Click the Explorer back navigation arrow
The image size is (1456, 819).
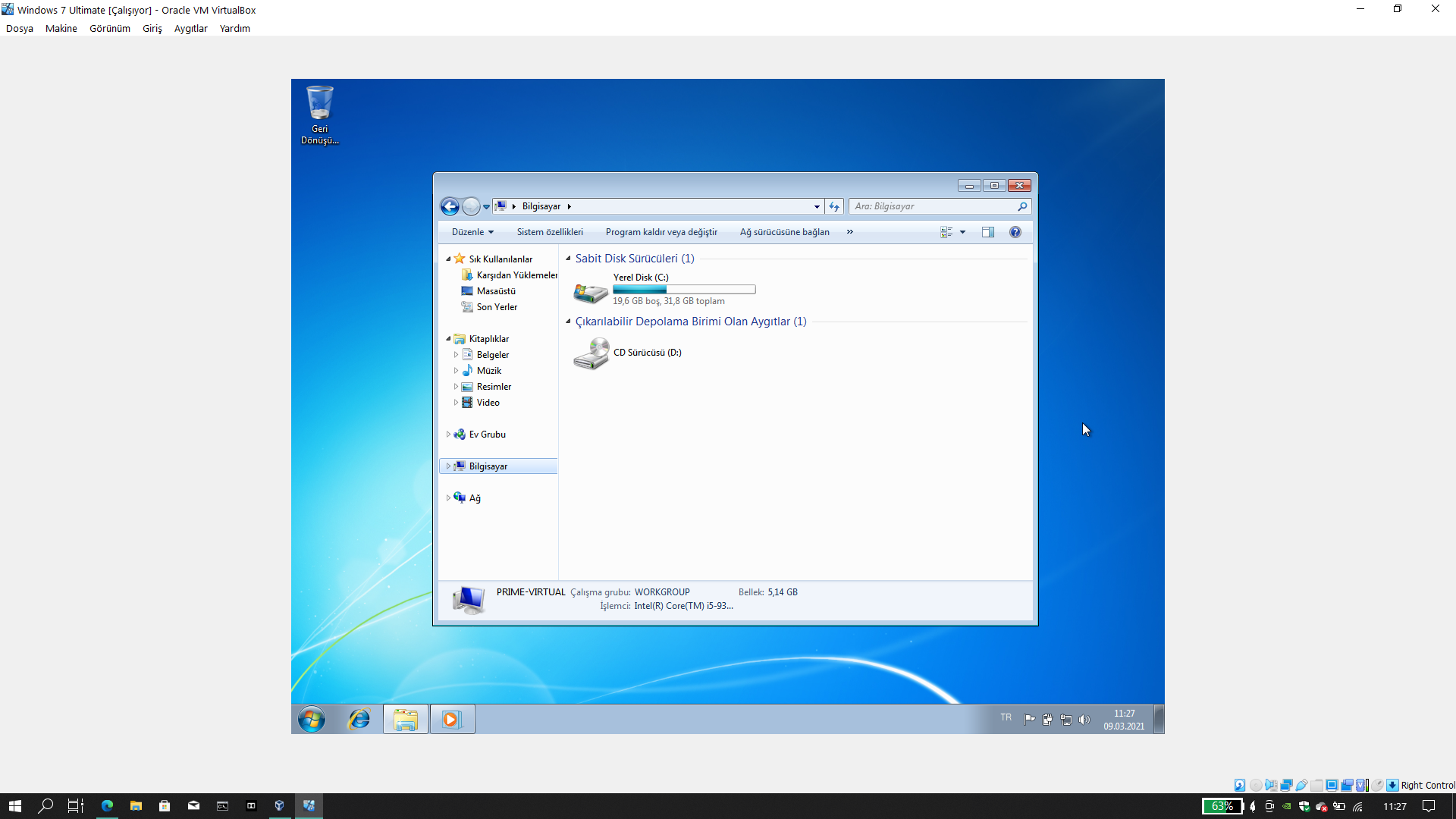450,206
